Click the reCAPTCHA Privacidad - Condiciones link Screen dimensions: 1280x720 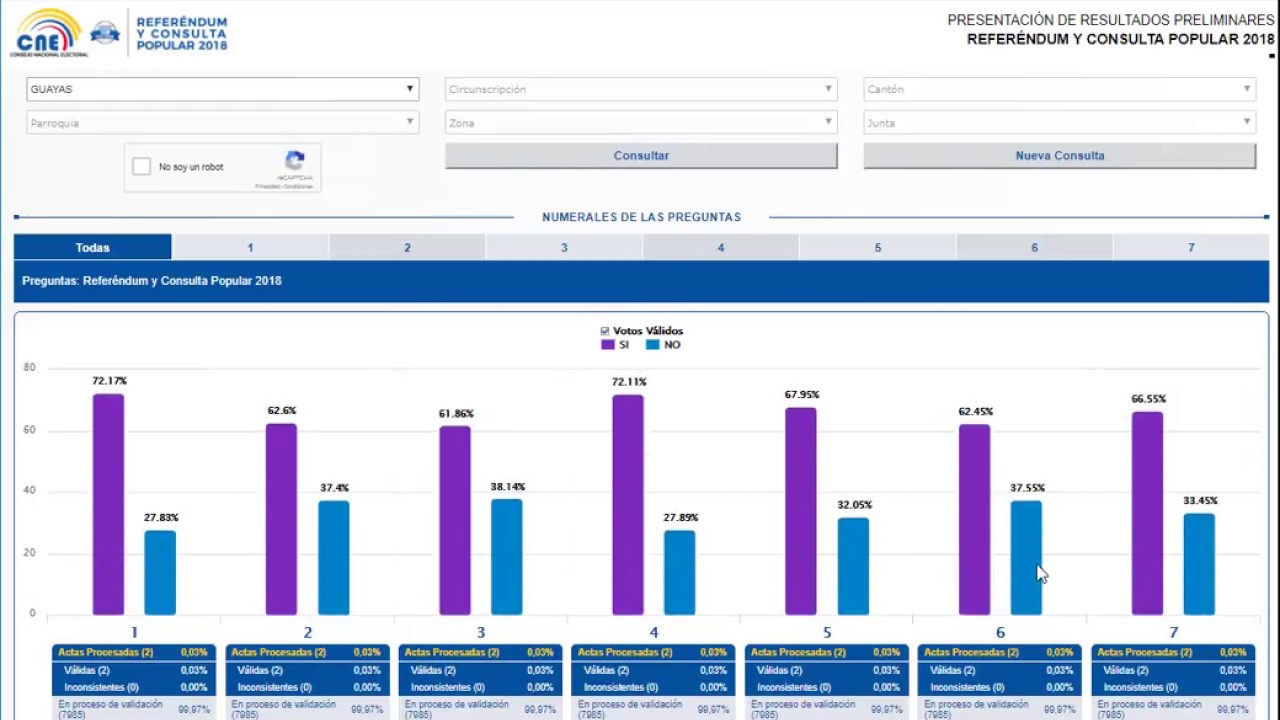coord(283,186)
